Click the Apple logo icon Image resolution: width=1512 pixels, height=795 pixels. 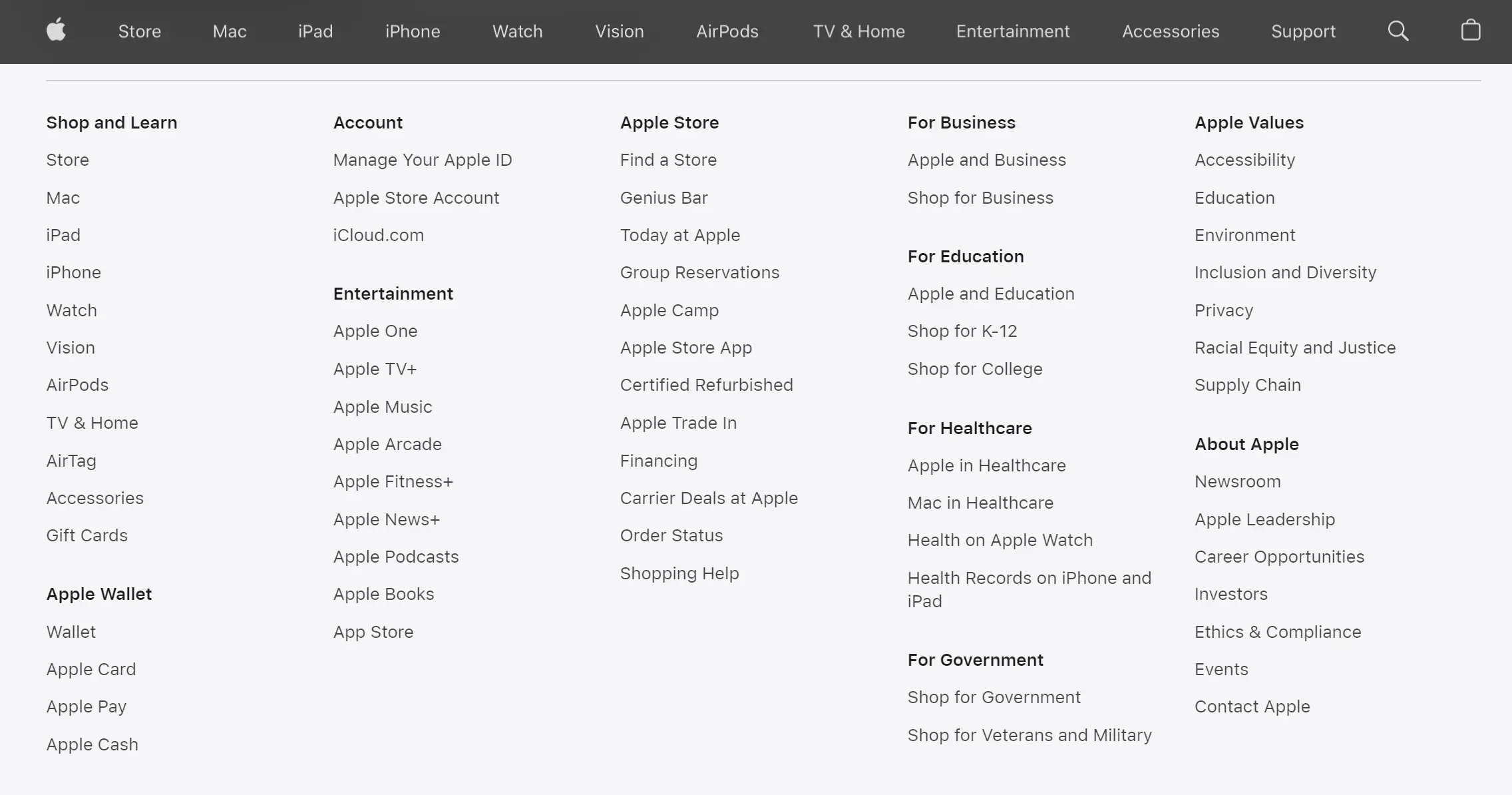tap(57, 31)
